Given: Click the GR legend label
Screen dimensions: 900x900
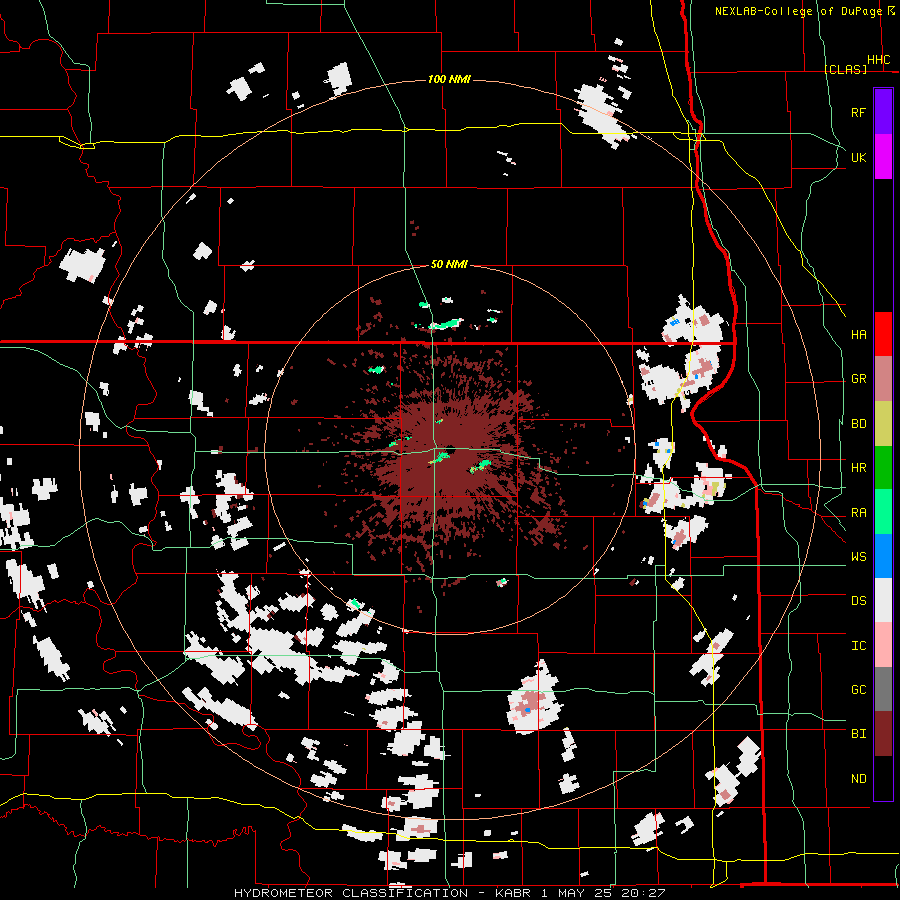Looking at the screenshot, I should pos(858,379).
